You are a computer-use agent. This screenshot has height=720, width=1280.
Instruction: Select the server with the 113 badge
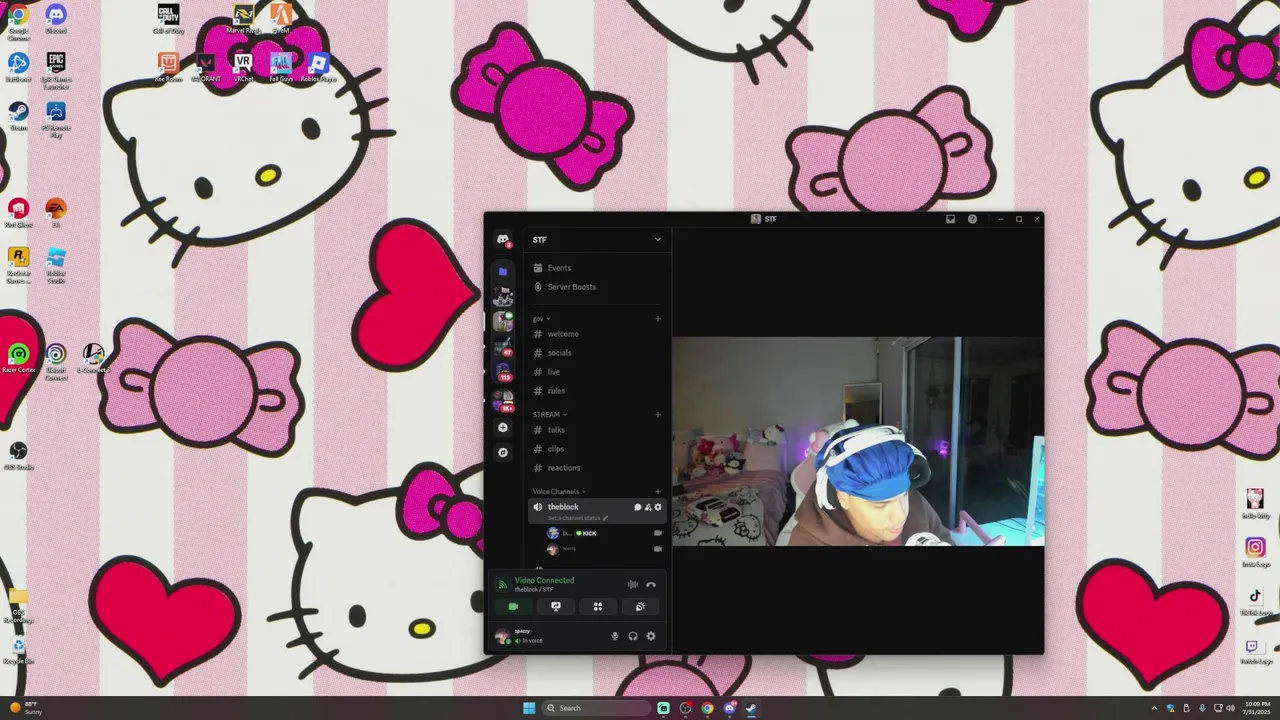[503, 372]
